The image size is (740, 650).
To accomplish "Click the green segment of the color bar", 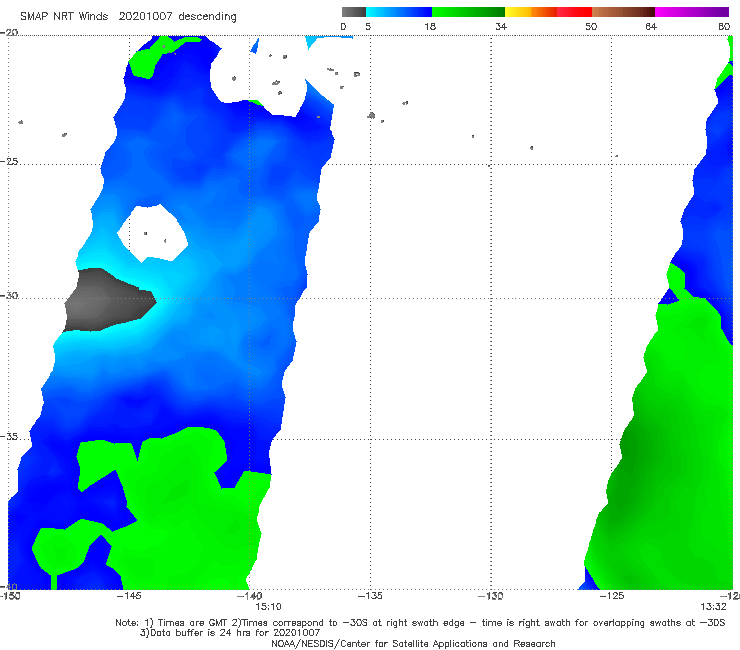I will coord(469,12).
